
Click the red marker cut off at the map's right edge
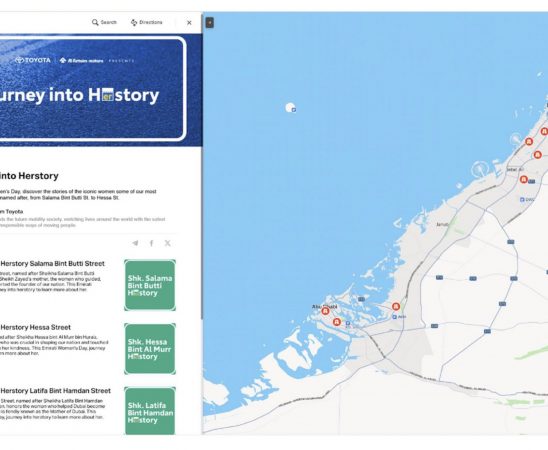[x=544, y=131]
